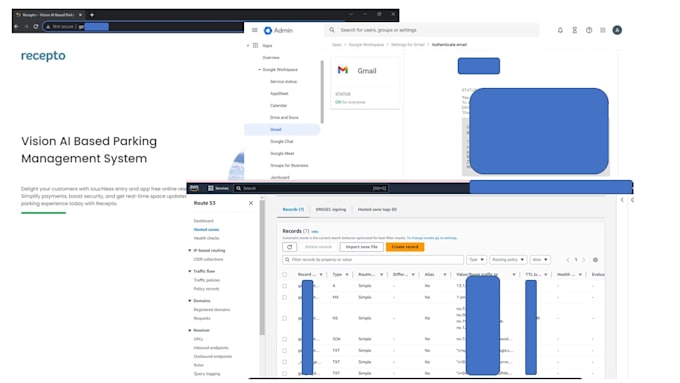The width and height of the screenshot is (680, 383).
Task: Go to next records page
Action: coord(584,260)
